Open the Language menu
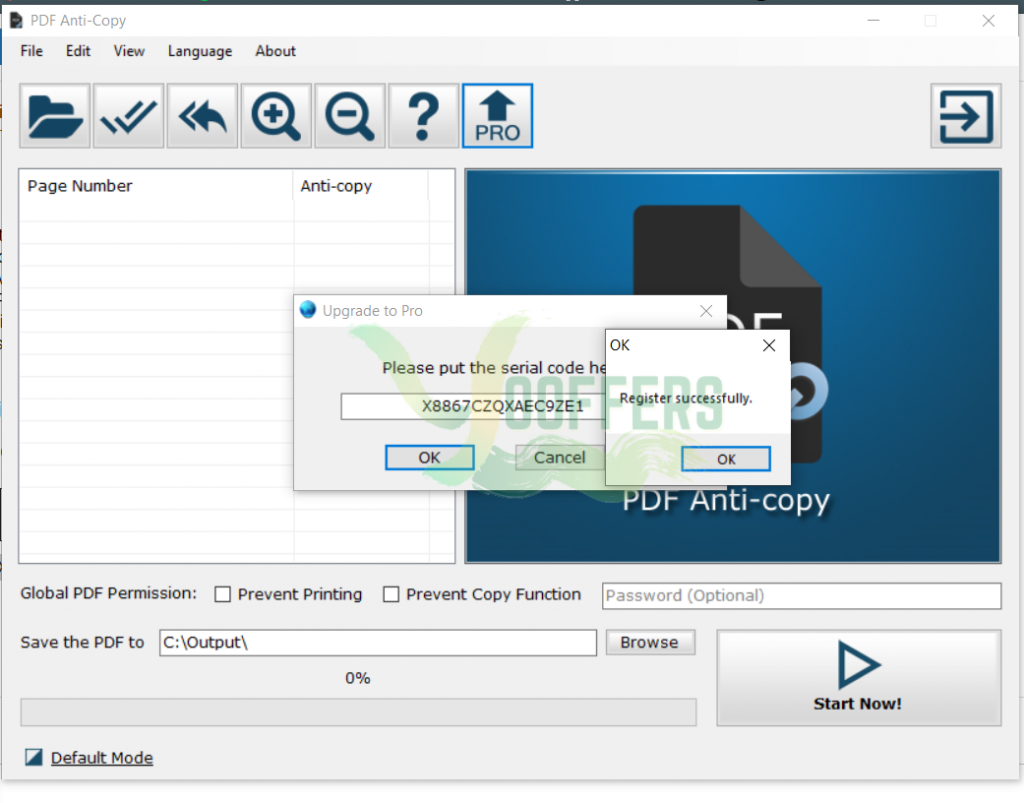The height and width of the screenshot is (803, 1024). click(200, 51)
